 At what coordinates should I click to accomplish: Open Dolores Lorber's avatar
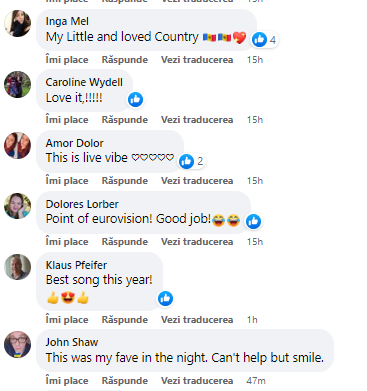click(17, 206)
